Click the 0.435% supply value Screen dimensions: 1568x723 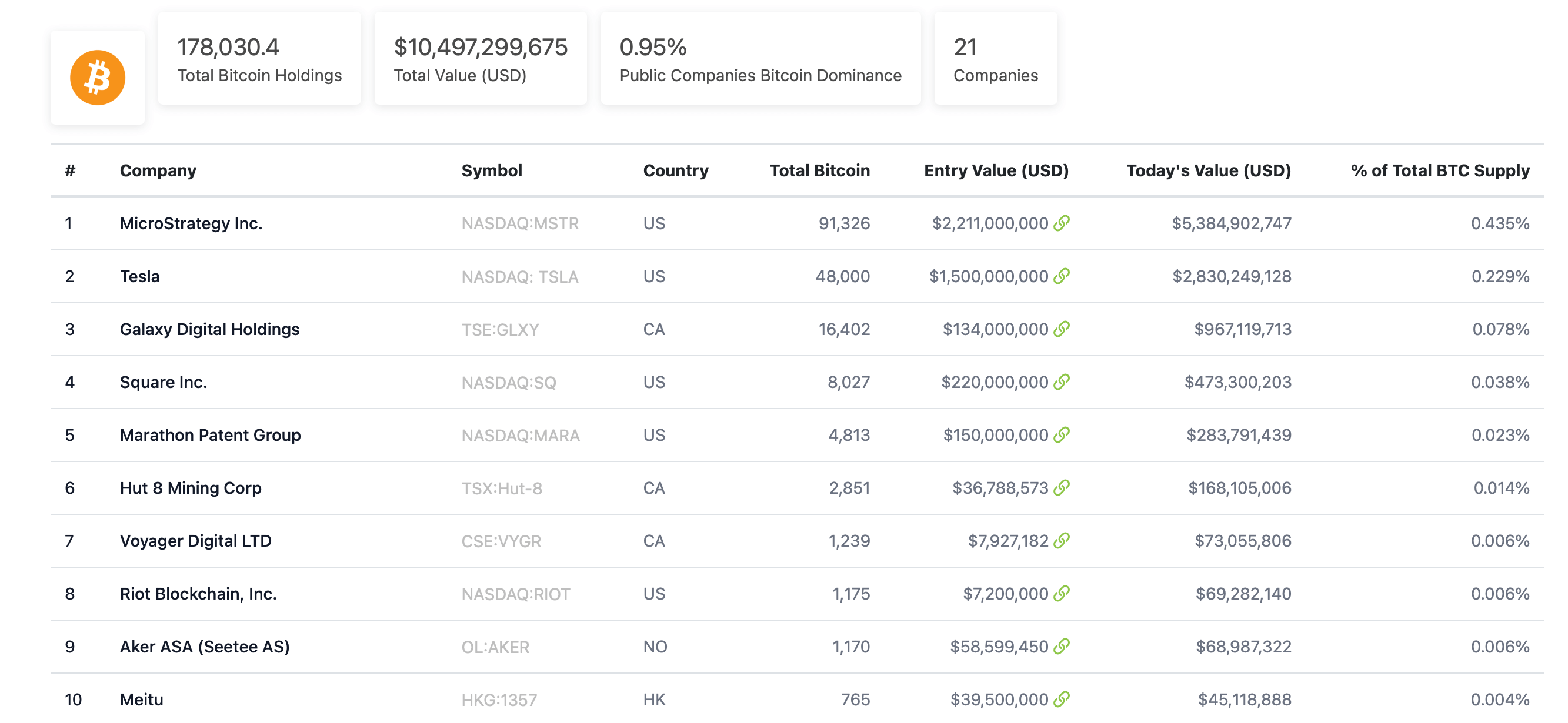[x=1500, y=223]
